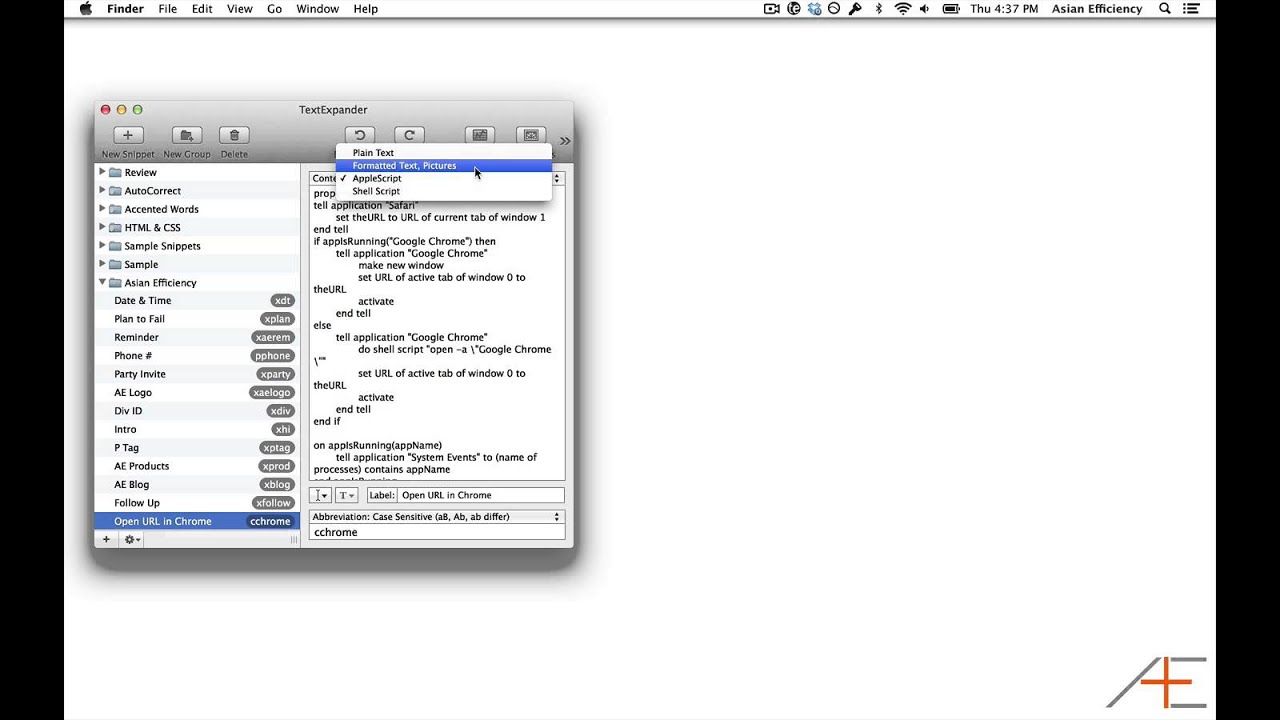Select the Div ID snippet
The width and height of the screenshot is (1280, 720).
click(197, 411)
